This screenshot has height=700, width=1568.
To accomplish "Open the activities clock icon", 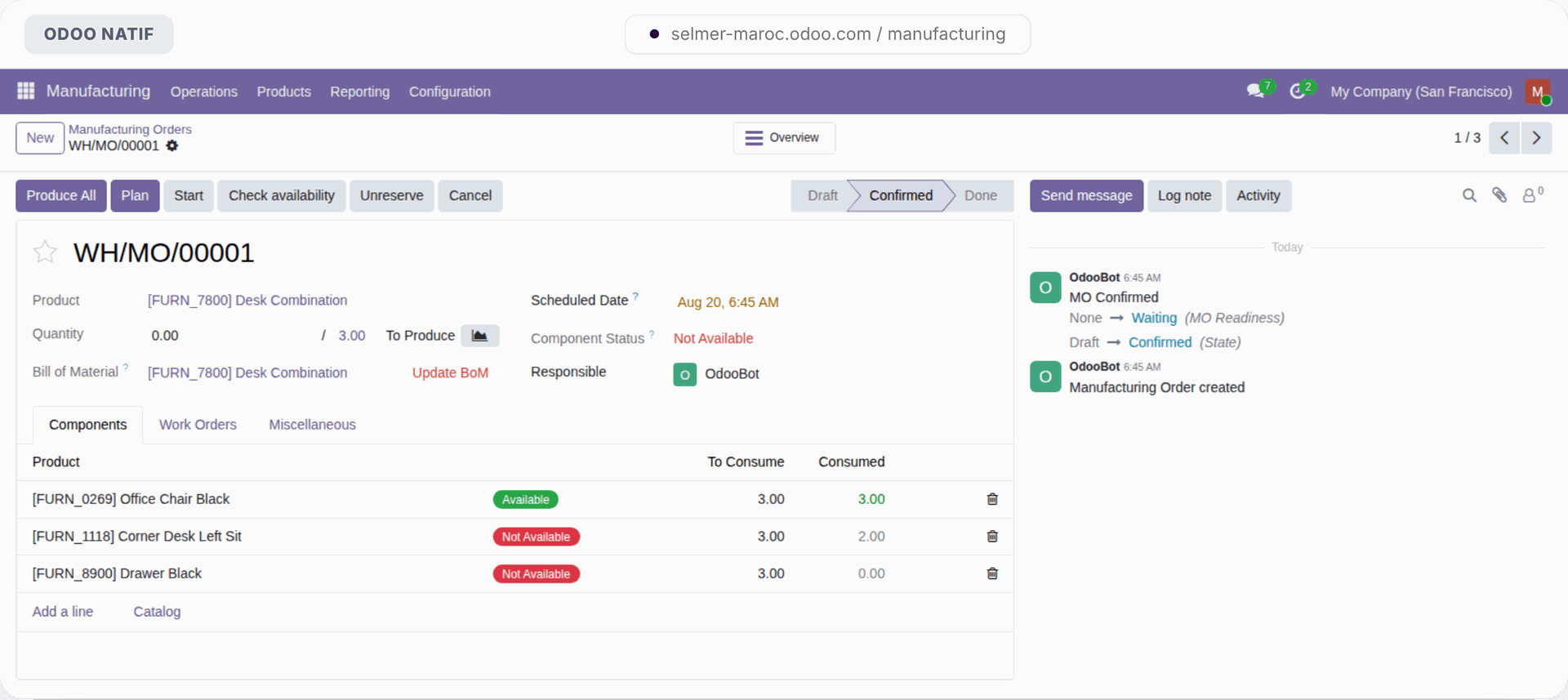I will pos(1298,91).
